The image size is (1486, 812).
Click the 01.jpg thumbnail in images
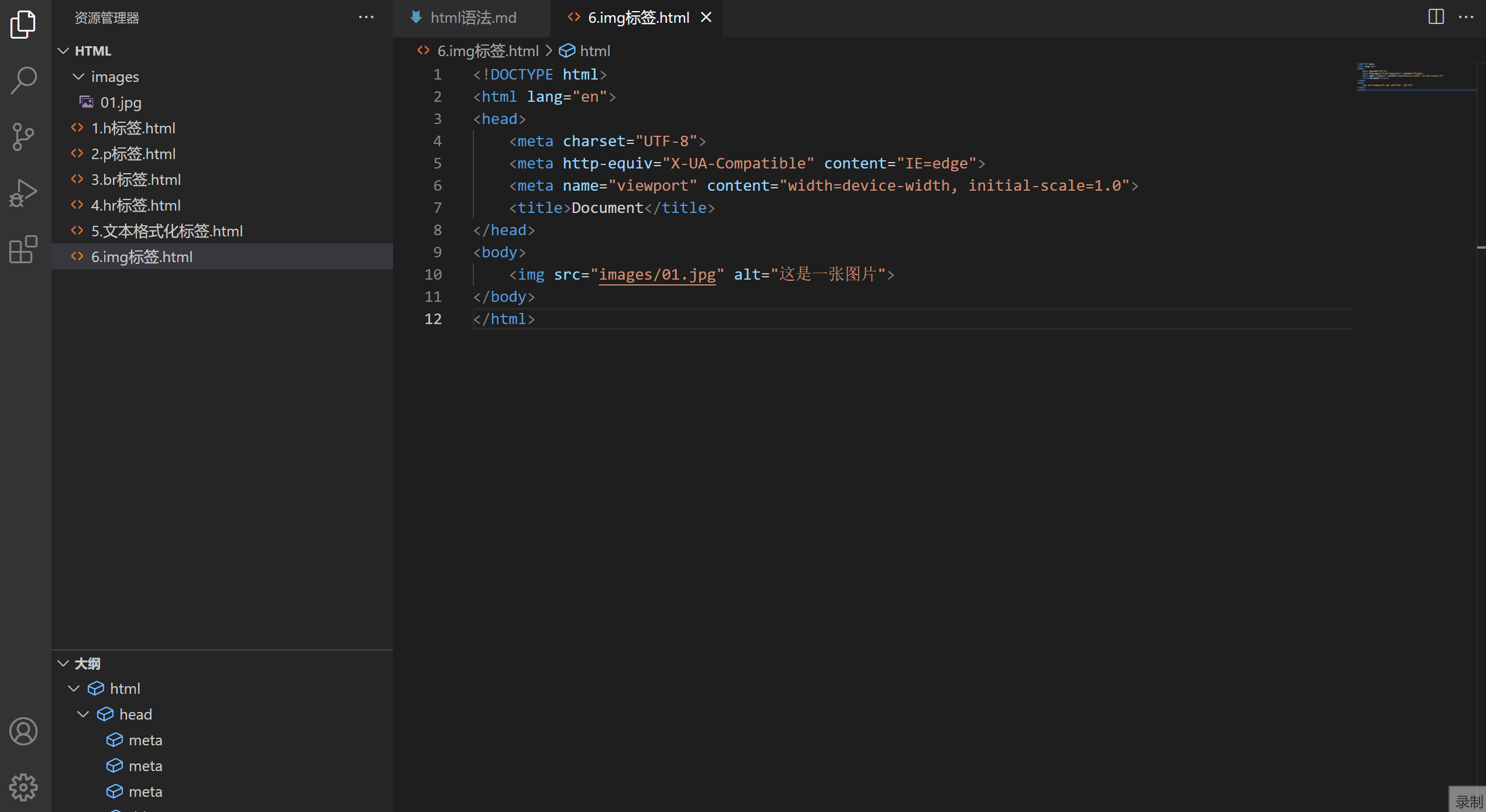pos(120,102)
